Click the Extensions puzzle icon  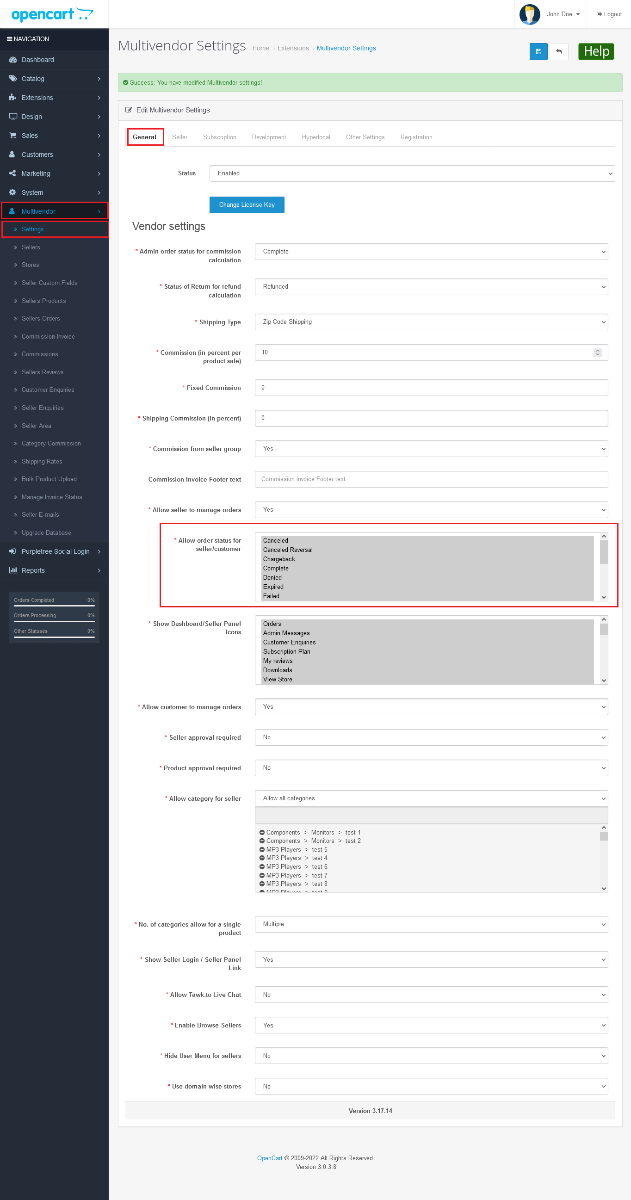click(12, 97)
